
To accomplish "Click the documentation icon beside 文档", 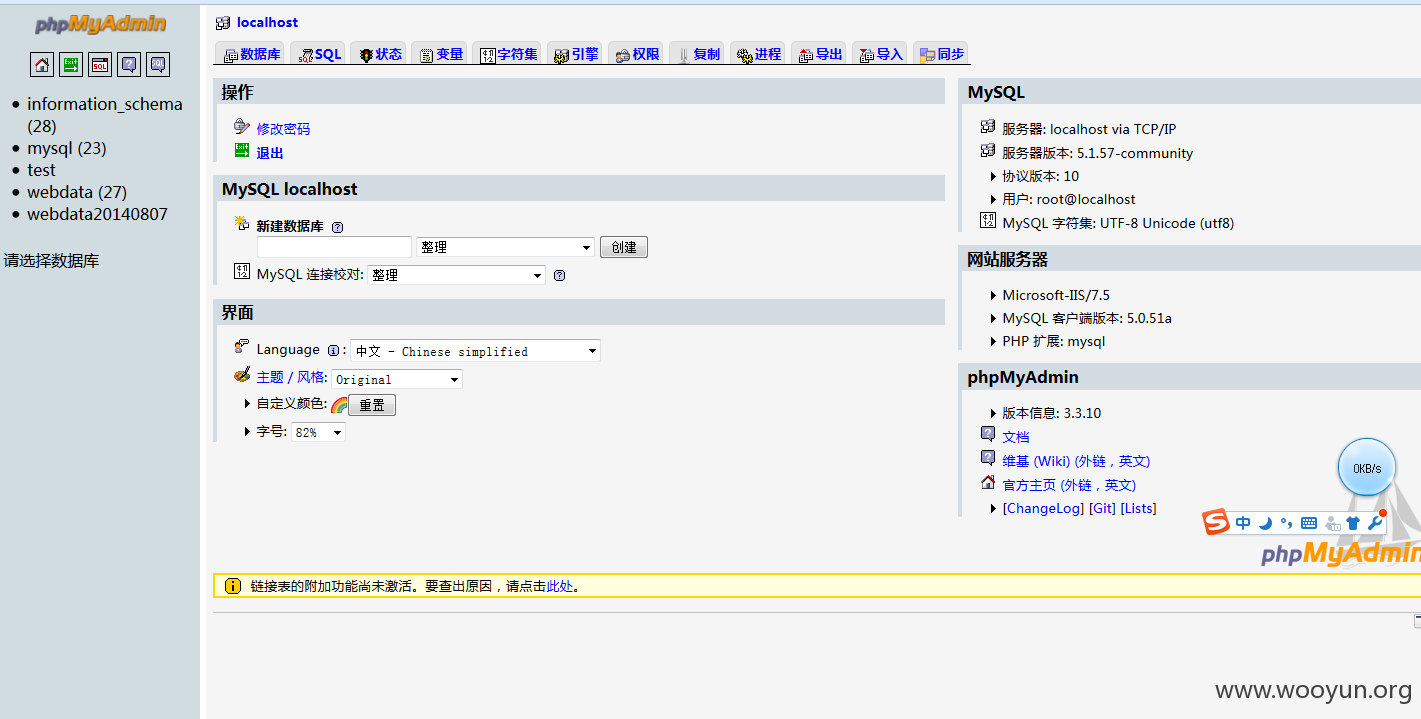I will [988, 434].
